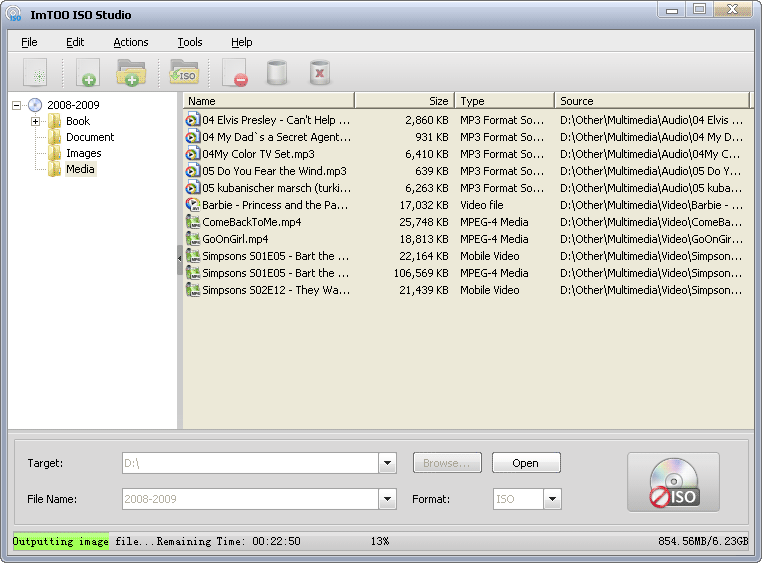Image resolution: width=762 pixels, height=563 pixels.
Task: Select file 05 kubanischer marsch row
Action: coord(276,188)
